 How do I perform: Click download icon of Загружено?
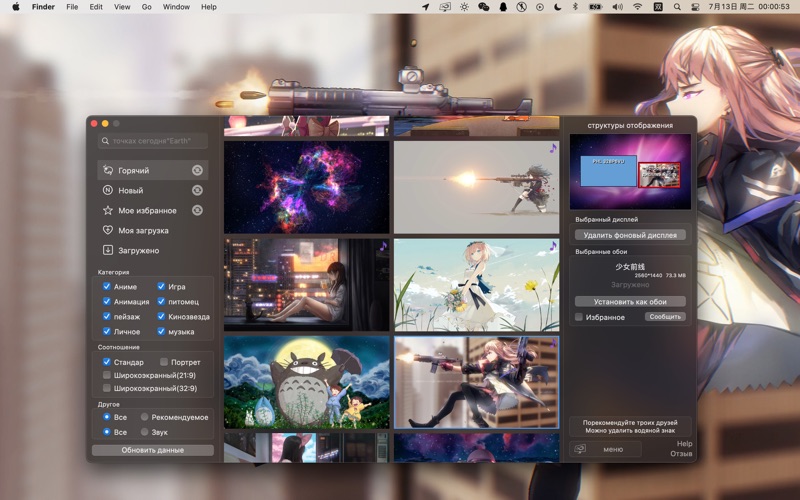tap(108, 250)
